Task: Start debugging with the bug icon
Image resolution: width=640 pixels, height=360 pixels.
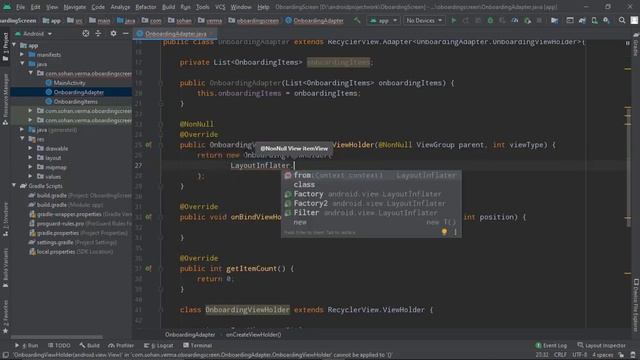Action: (490, 20)
